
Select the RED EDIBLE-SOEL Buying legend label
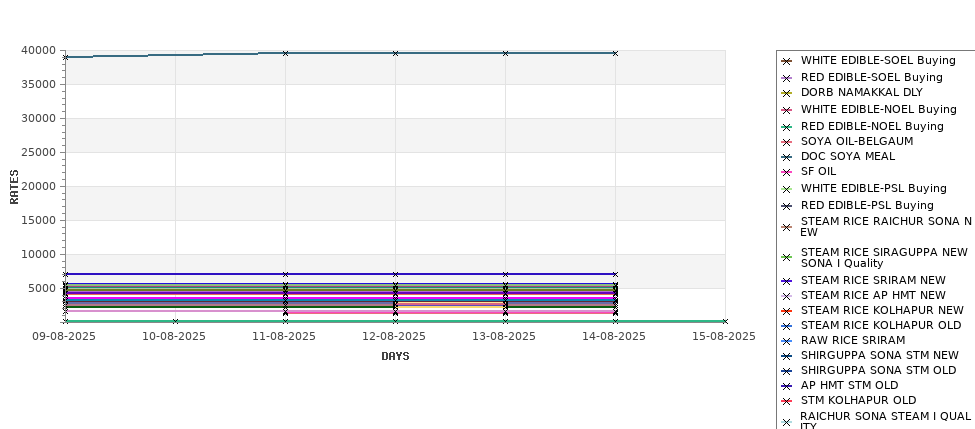872,77
